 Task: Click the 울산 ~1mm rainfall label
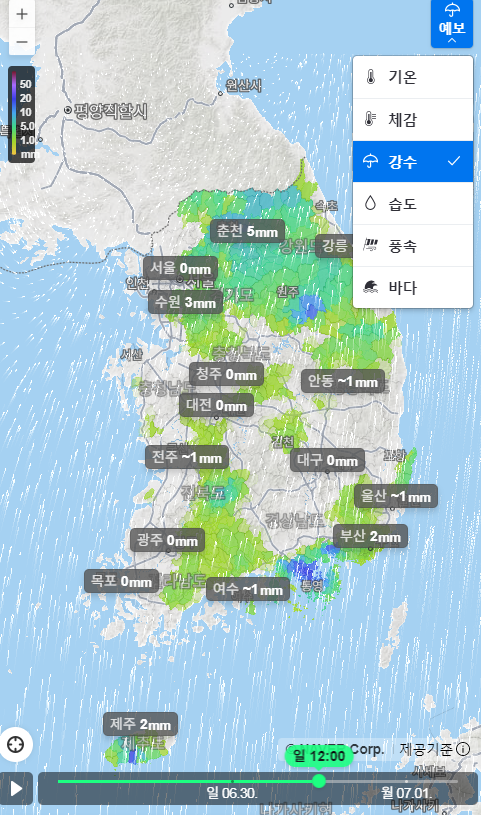coord(396,496)
